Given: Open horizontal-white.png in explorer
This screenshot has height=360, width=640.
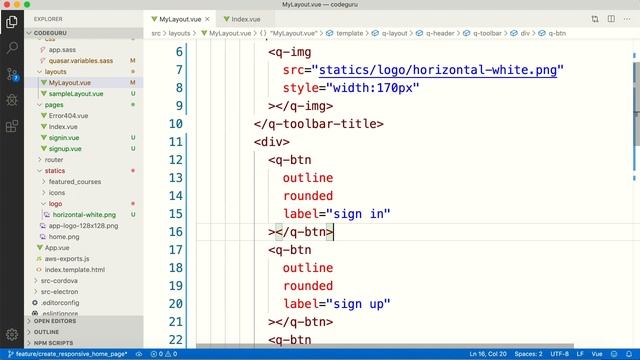Looking at the screenshot, I should (x=84, y=215).
